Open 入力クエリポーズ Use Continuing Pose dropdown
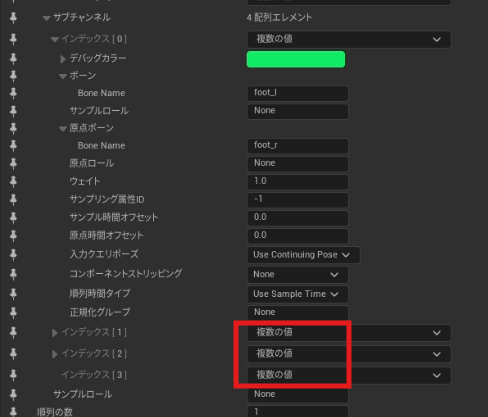The image size is (488, 417). point(303,255)
